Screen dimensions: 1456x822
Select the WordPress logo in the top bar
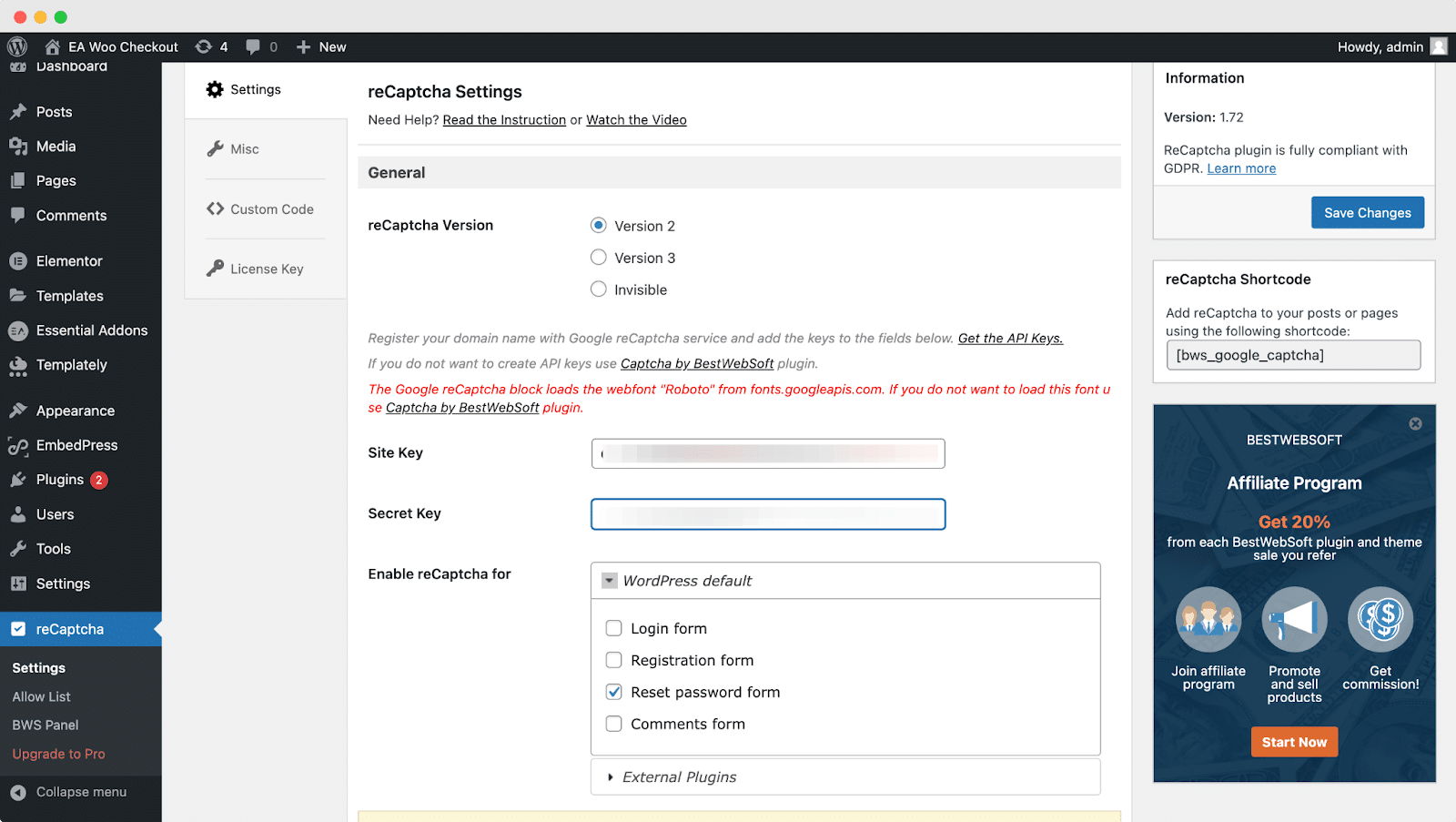click(x=16, y=46)
